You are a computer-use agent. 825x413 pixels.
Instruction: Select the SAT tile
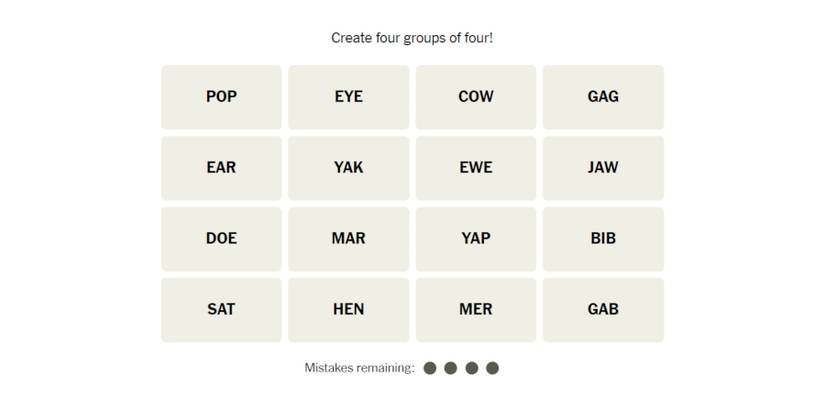221,310
